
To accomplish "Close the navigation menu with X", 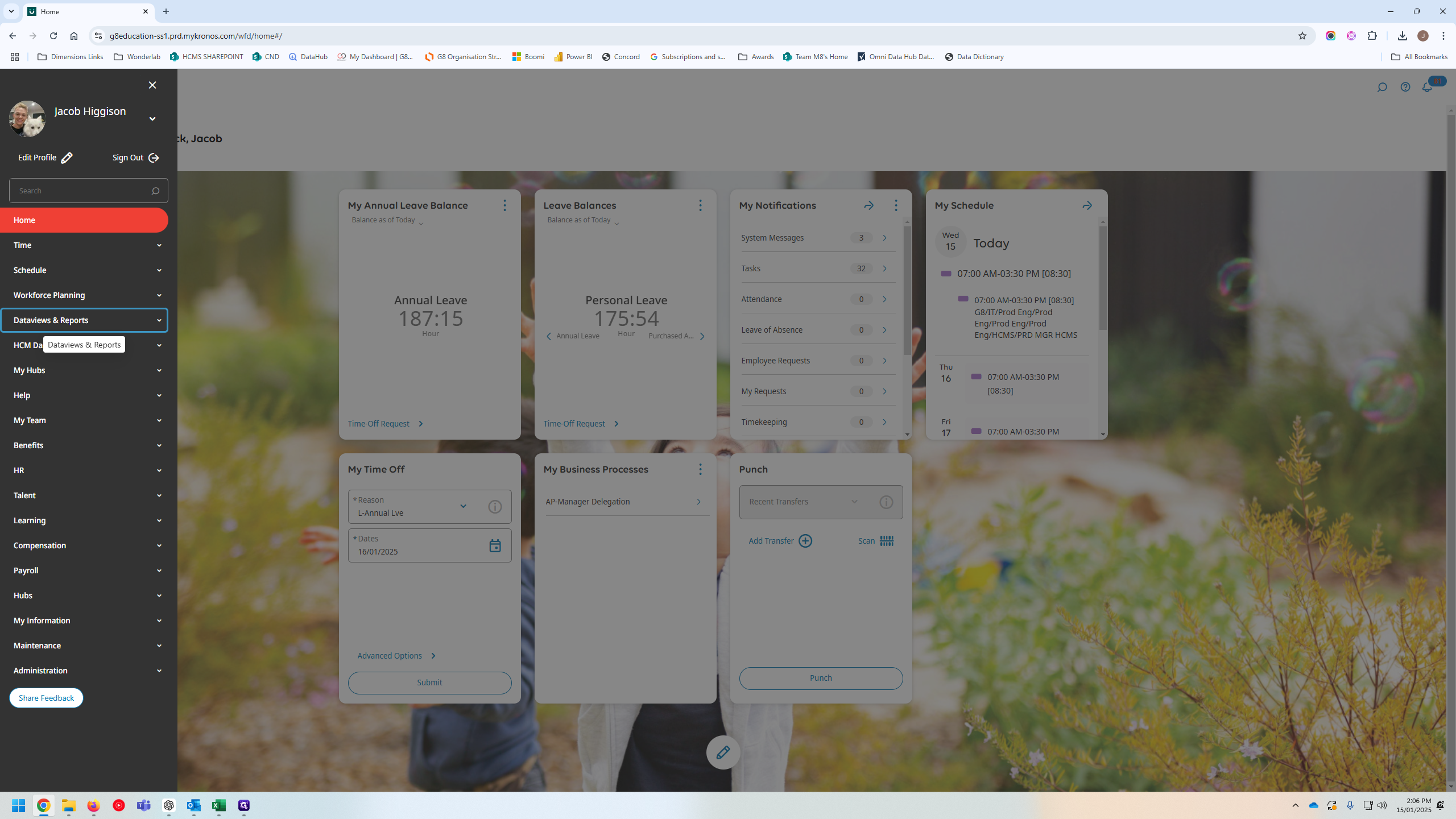I will [152, 85].
